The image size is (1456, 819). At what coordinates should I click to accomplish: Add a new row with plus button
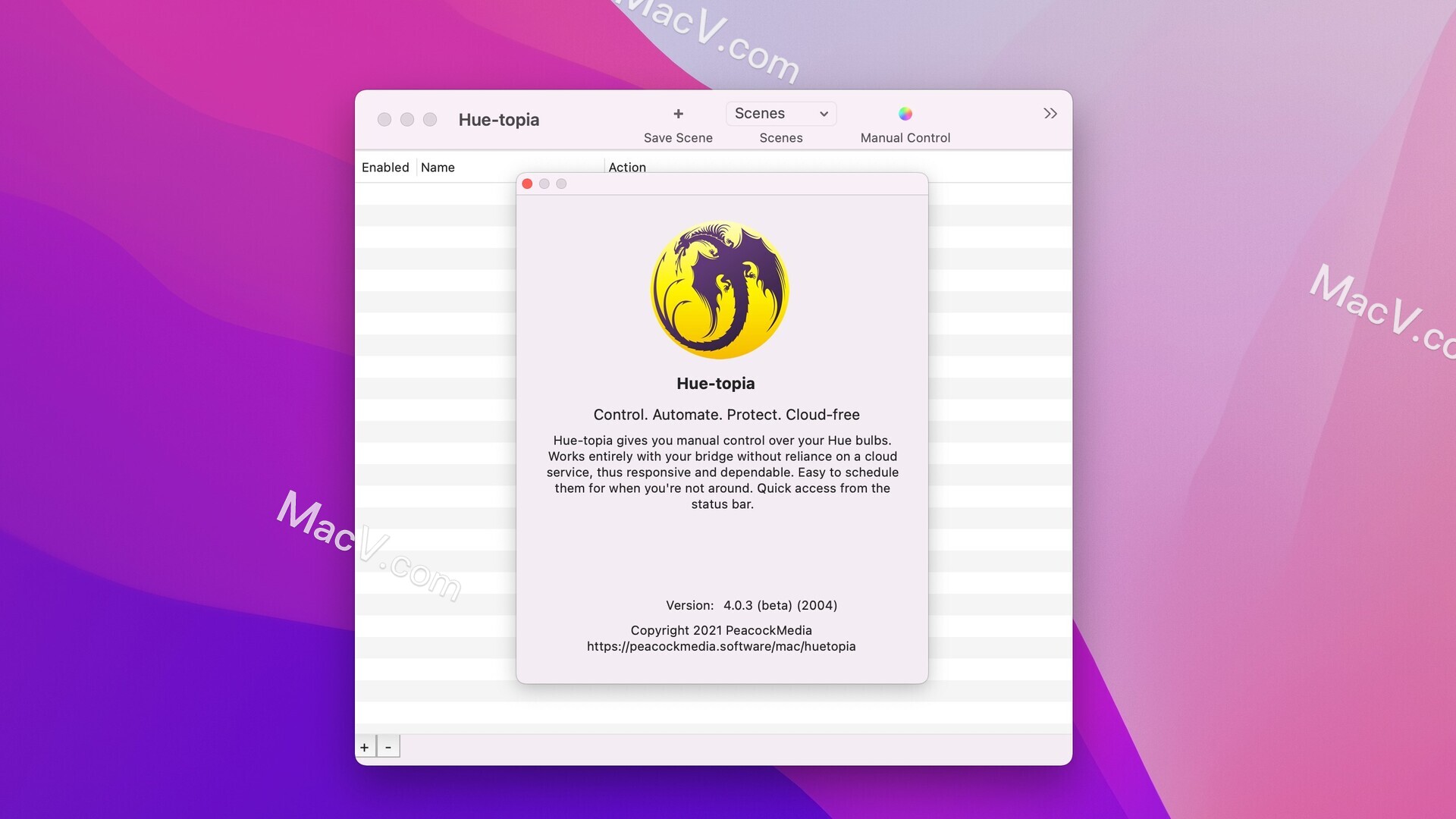pos(365,747)
